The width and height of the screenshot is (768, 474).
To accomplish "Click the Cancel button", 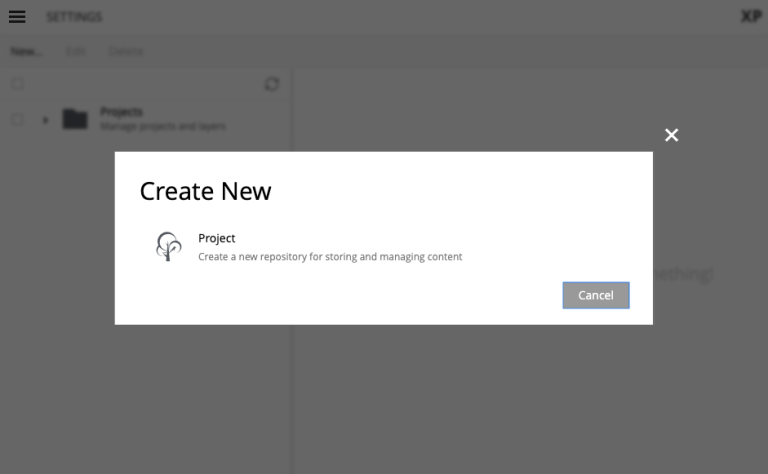I will pos(596,295).
